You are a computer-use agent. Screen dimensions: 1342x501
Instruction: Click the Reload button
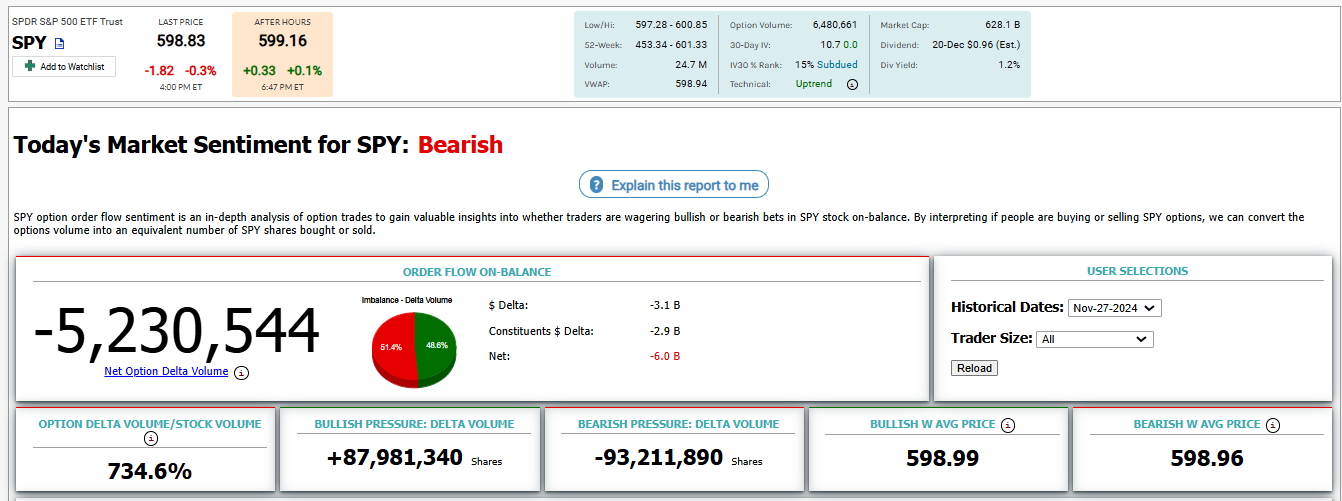pos(974,368)
